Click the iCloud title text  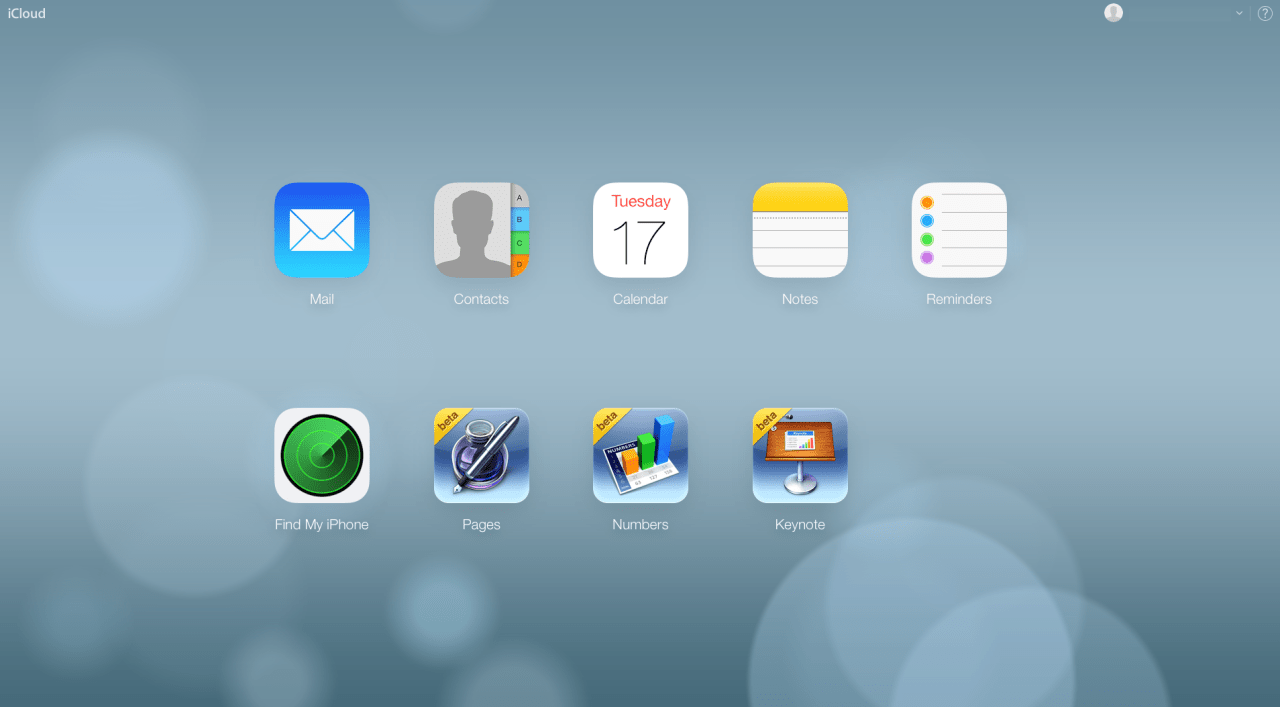[27, 14]
